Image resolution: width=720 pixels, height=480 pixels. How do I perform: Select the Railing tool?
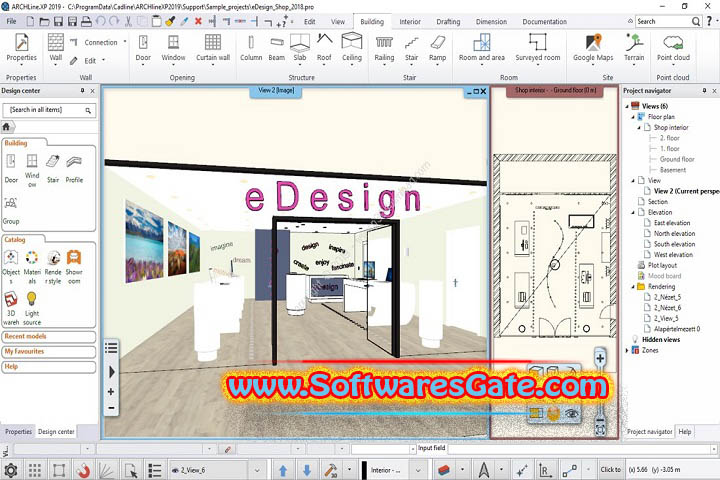pos(384,48)
